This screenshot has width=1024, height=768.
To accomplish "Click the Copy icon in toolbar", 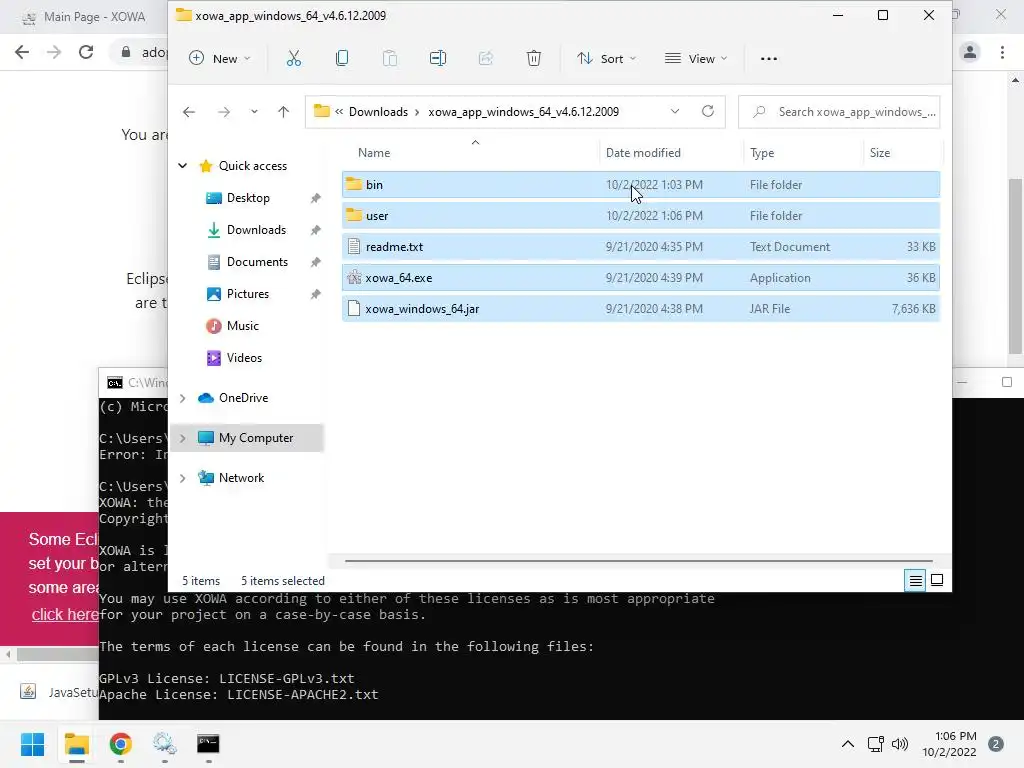I will coord(342,59).
